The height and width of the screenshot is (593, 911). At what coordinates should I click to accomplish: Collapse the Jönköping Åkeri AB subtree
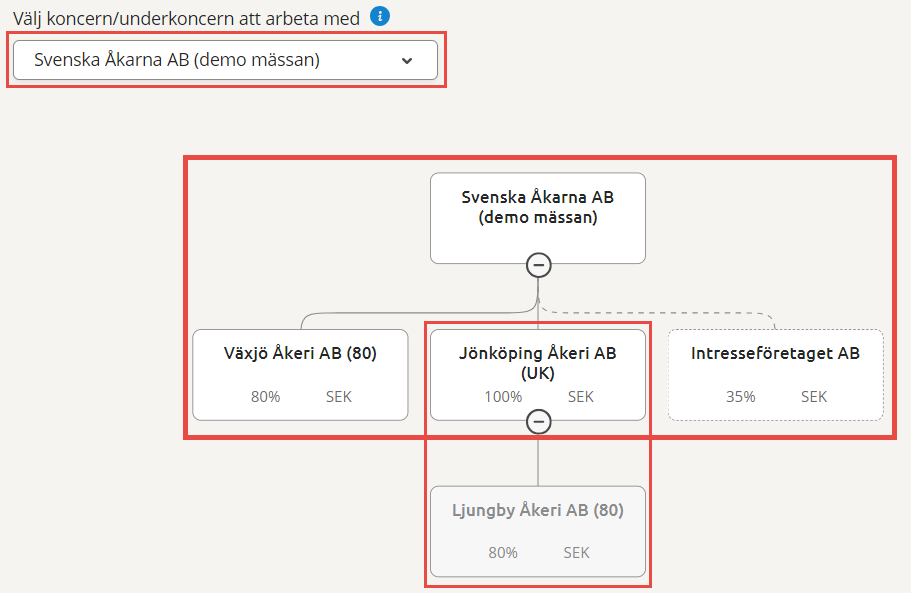point(539,422)
